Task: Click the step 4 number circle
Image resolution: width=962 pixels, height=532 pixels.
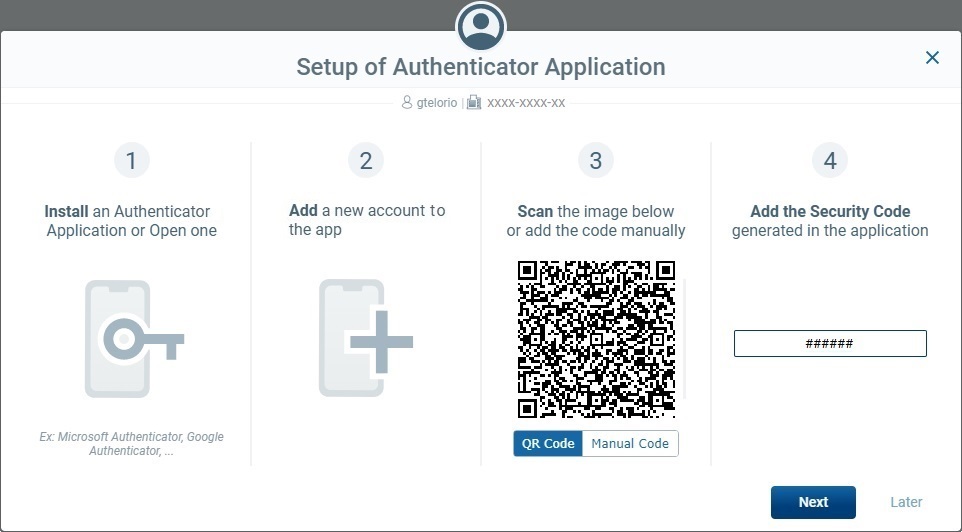Action: click(829, 160)
